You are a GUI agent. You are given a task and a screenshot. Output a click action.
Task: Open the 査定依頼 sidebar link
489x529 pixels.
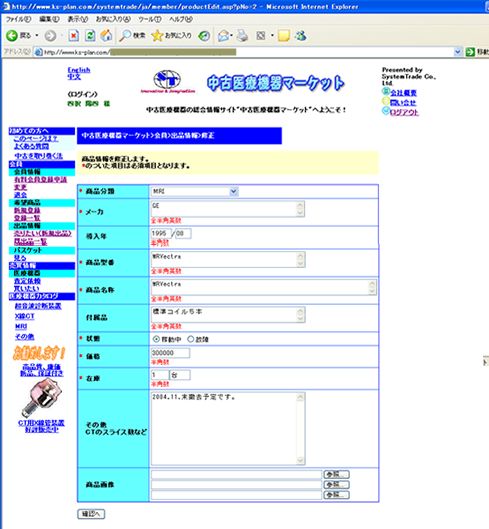click(27, 281)
